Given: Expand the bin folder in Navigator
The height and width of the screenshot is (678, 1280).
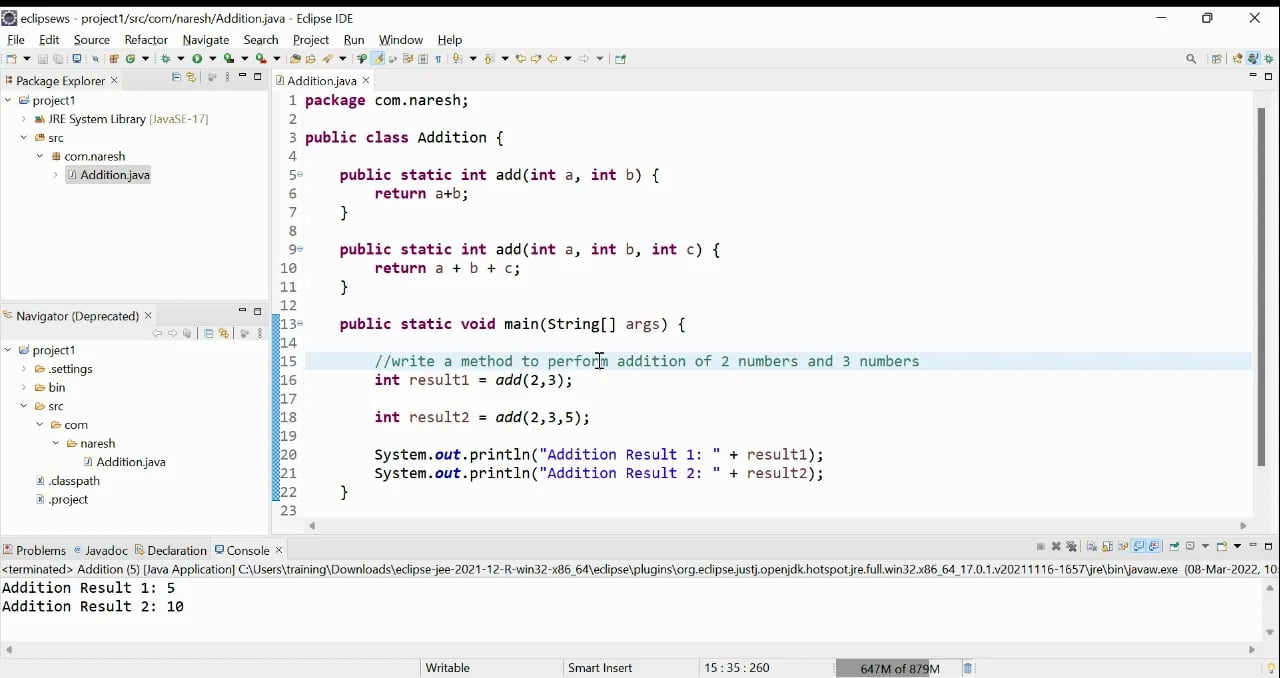Looking at the screenshot, I should click(24, 388).
